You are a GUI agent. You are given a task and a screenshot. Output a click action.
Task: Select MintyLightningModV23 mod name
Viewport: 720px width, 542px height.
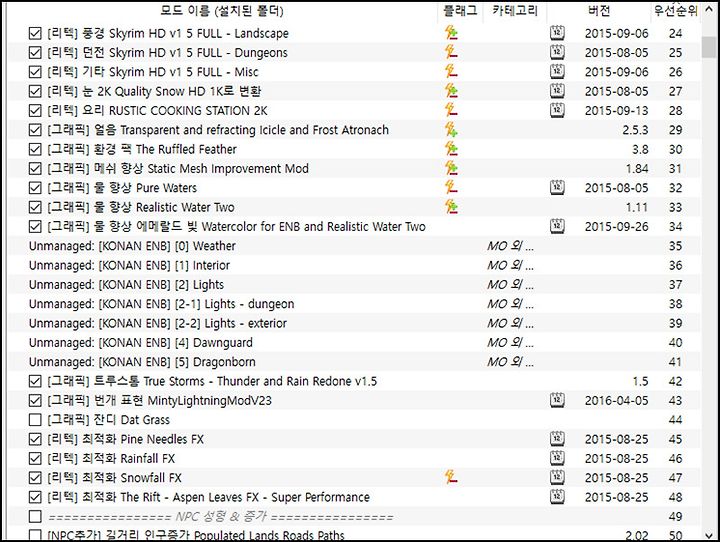[159, 401]
